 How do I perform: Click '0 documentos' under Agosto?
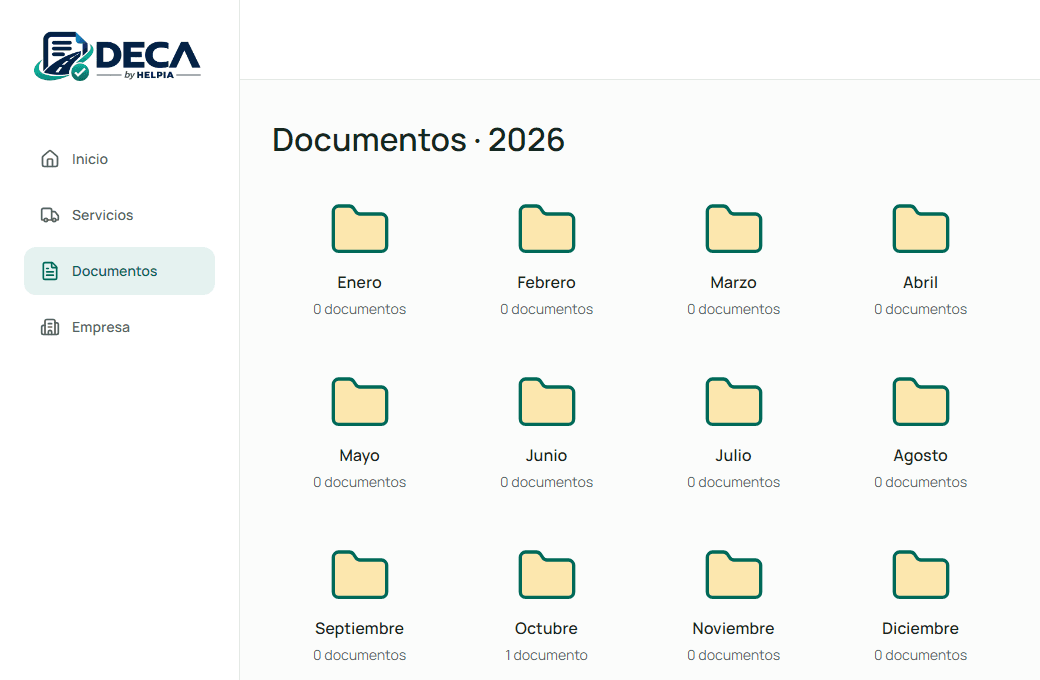coord(921,482)
